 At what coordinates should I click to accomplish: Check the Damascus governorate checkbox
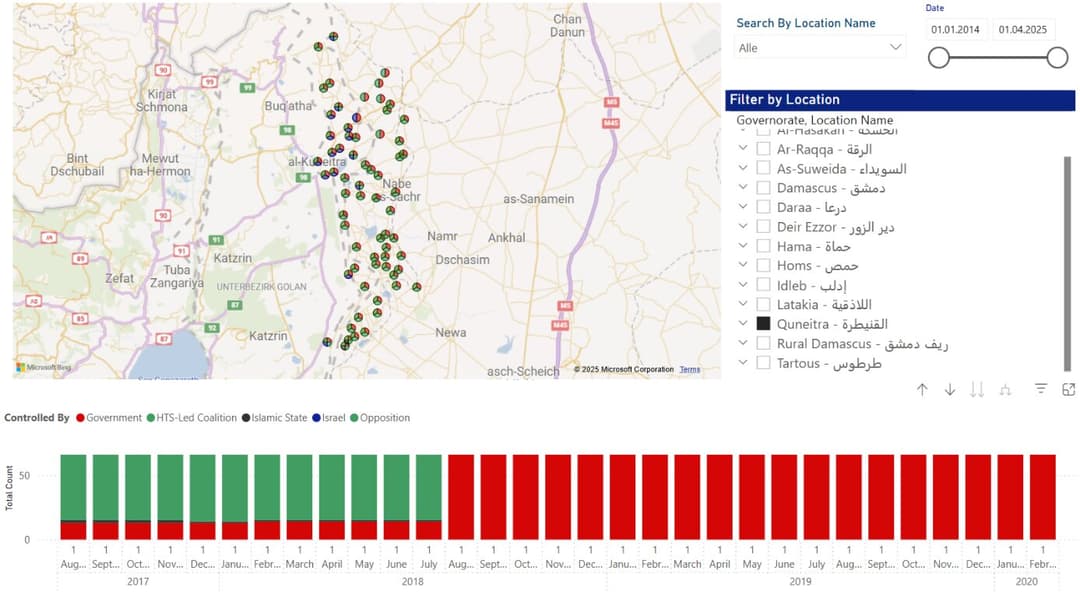click(x=763, y=188)
